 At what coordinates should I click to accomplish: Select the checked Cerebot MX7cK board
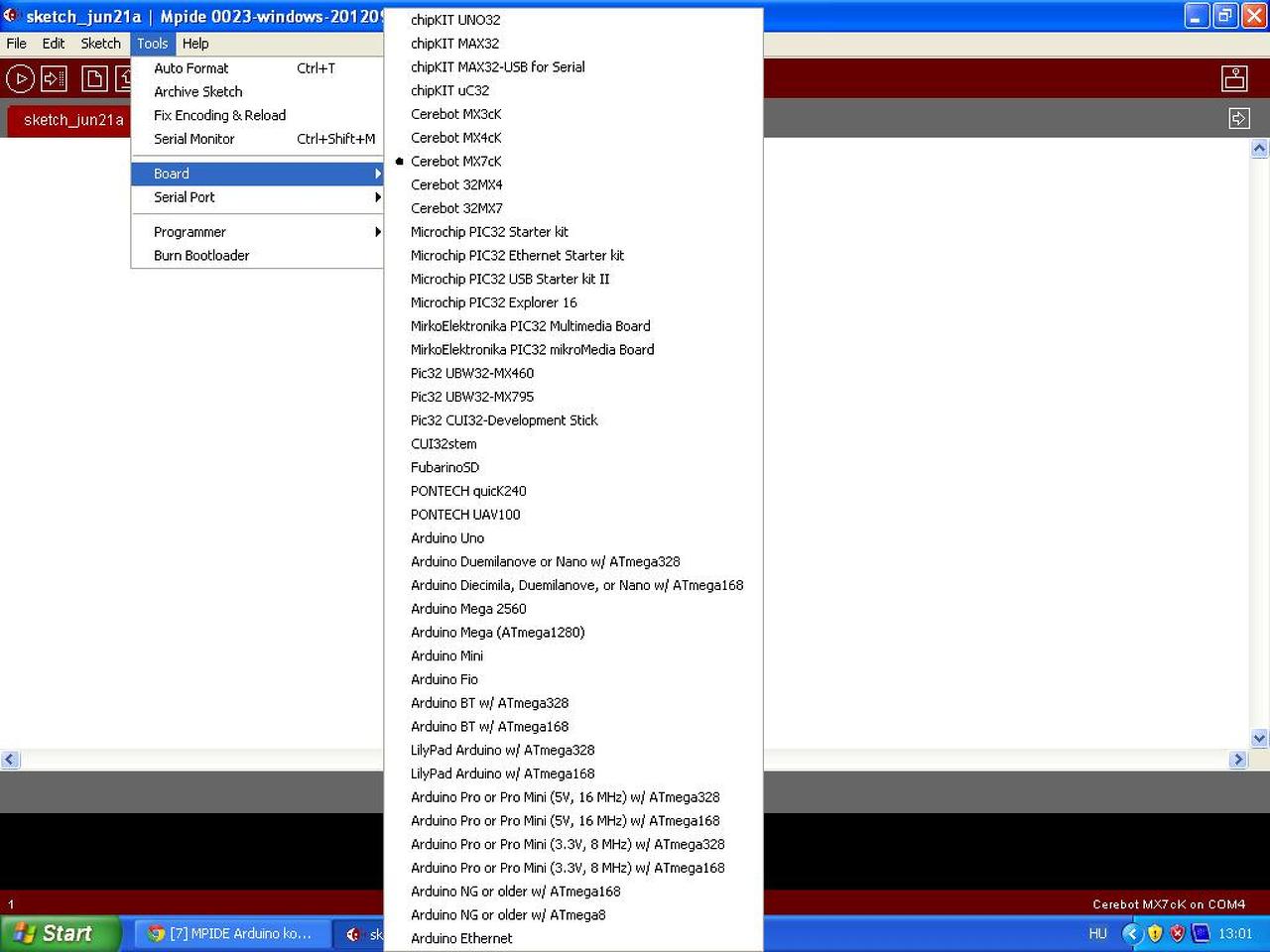point(573,162)
